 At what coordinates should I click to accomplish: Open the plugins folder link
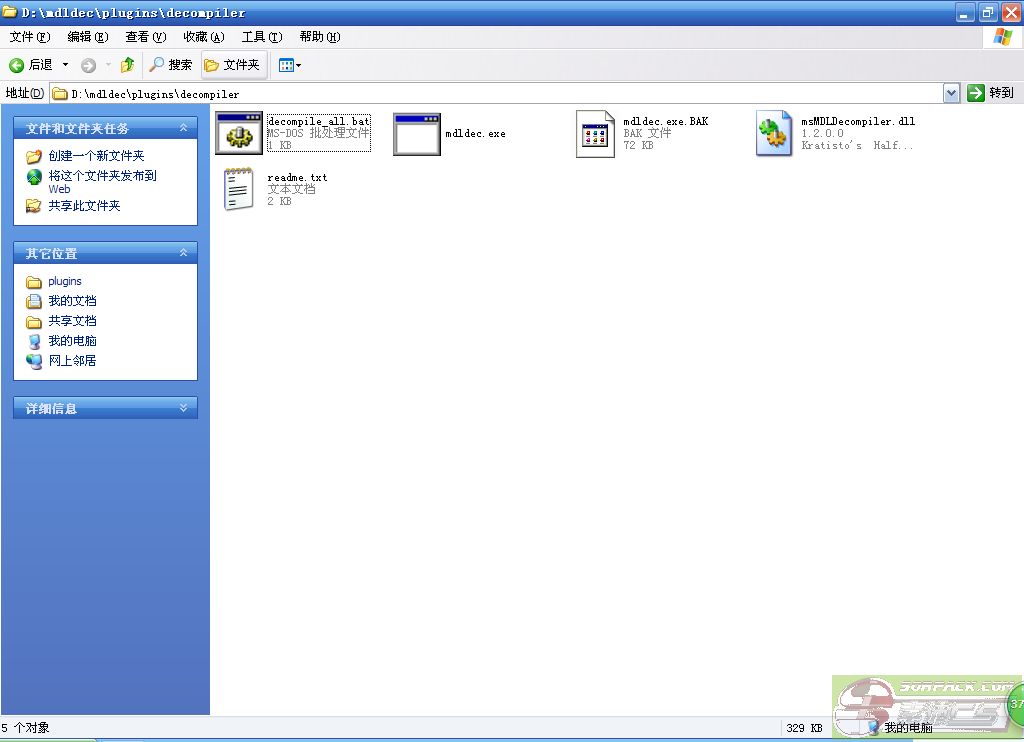pos(65,281)
